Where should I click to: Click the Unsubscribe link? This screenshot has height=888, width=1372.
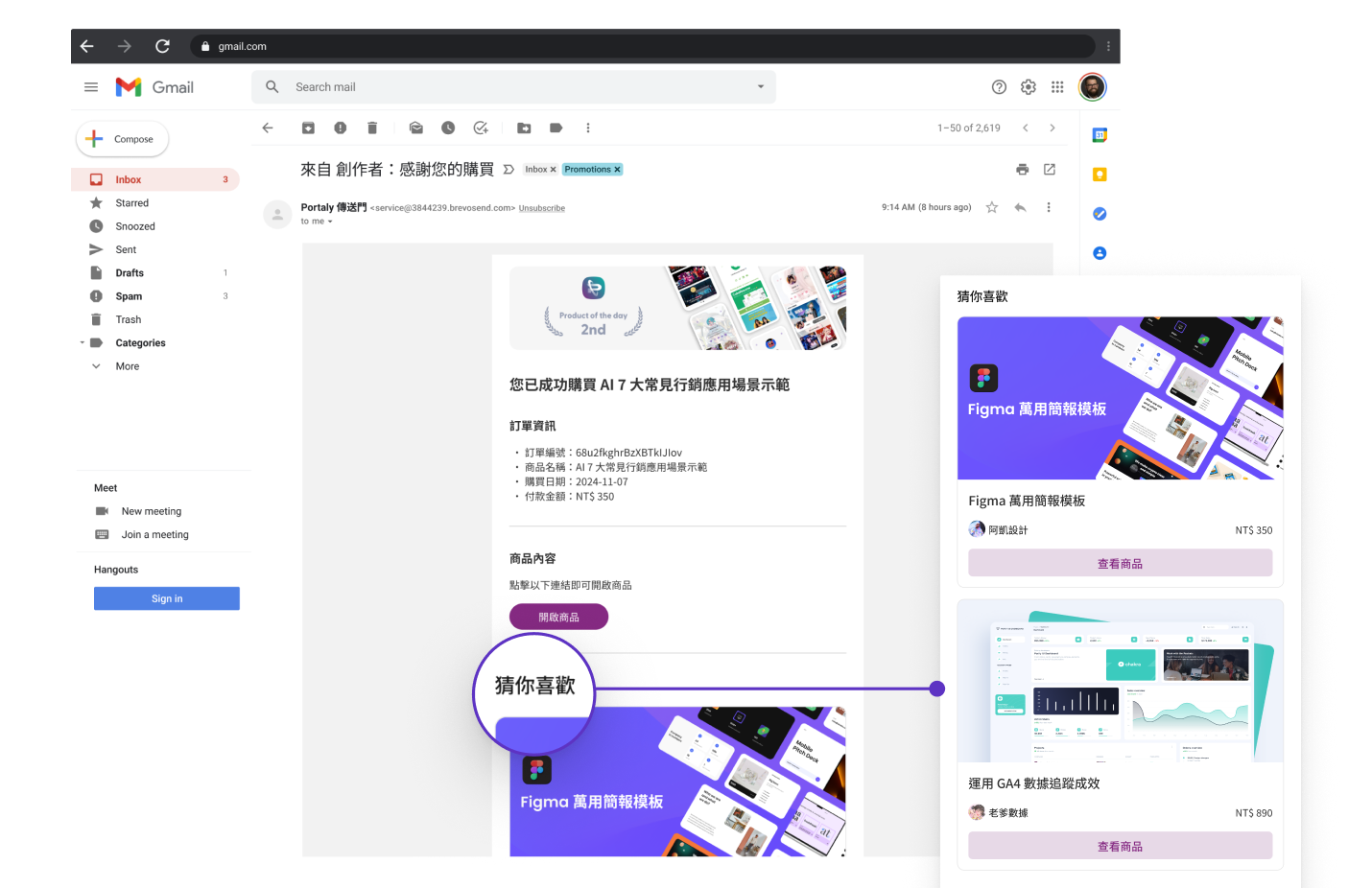(x=542, y=208)
